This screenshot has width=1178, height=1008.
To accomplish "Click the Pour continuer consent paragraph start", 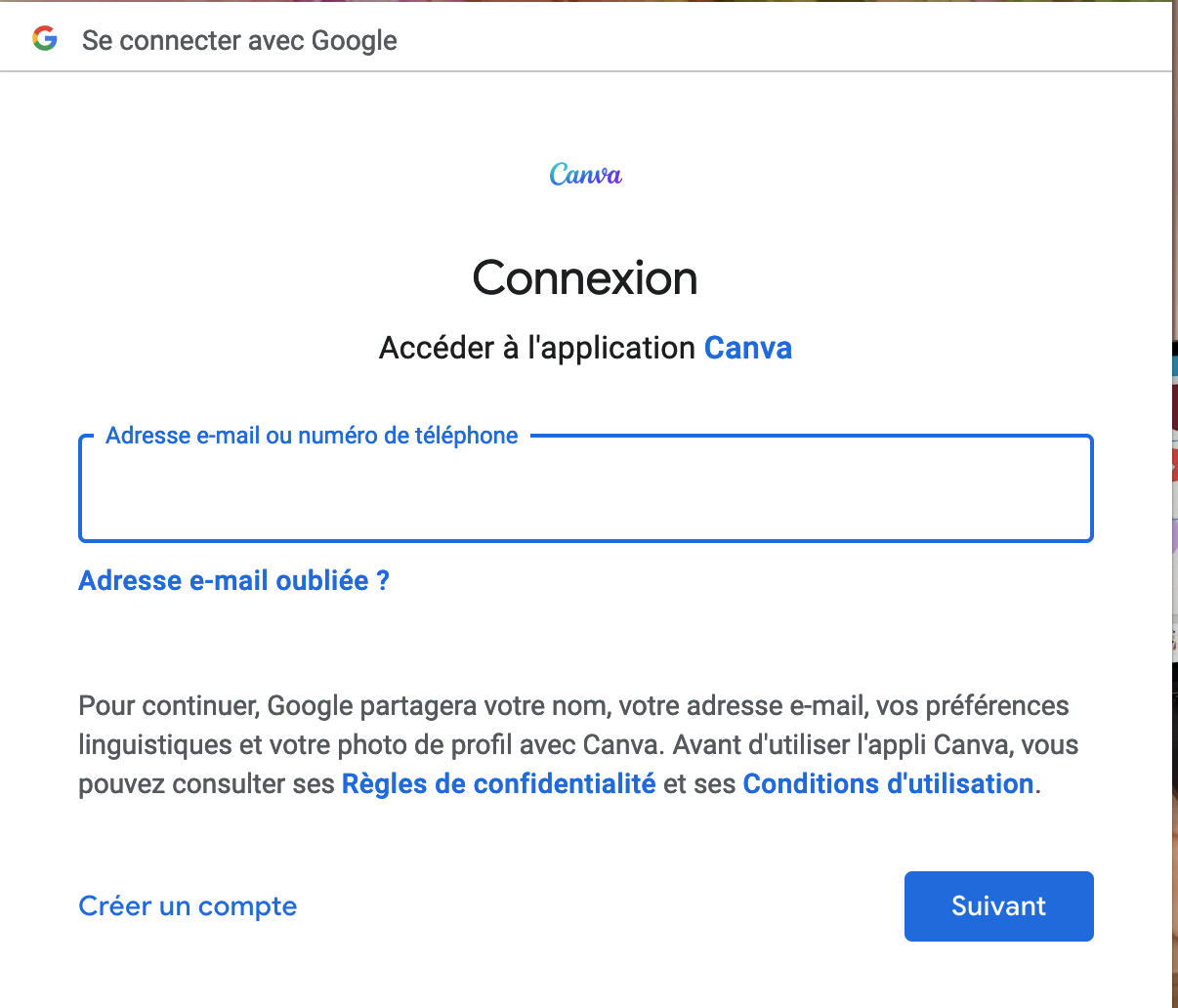I will click(x=169, y=705).
